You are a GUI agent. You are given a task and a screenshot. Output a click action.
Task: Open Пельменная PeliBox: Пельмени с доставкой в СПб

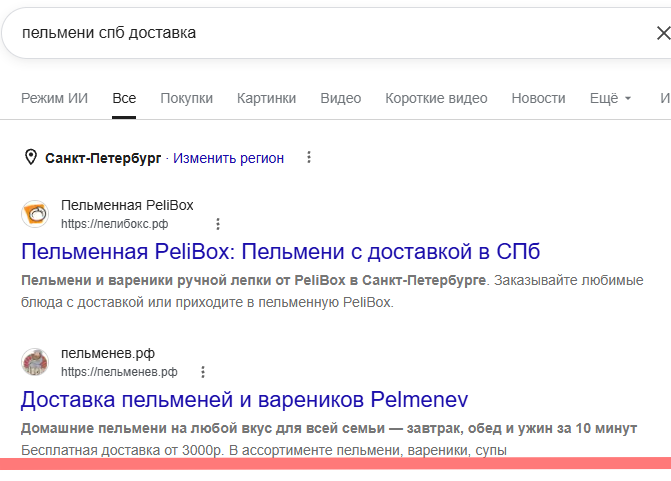point(281,252)
